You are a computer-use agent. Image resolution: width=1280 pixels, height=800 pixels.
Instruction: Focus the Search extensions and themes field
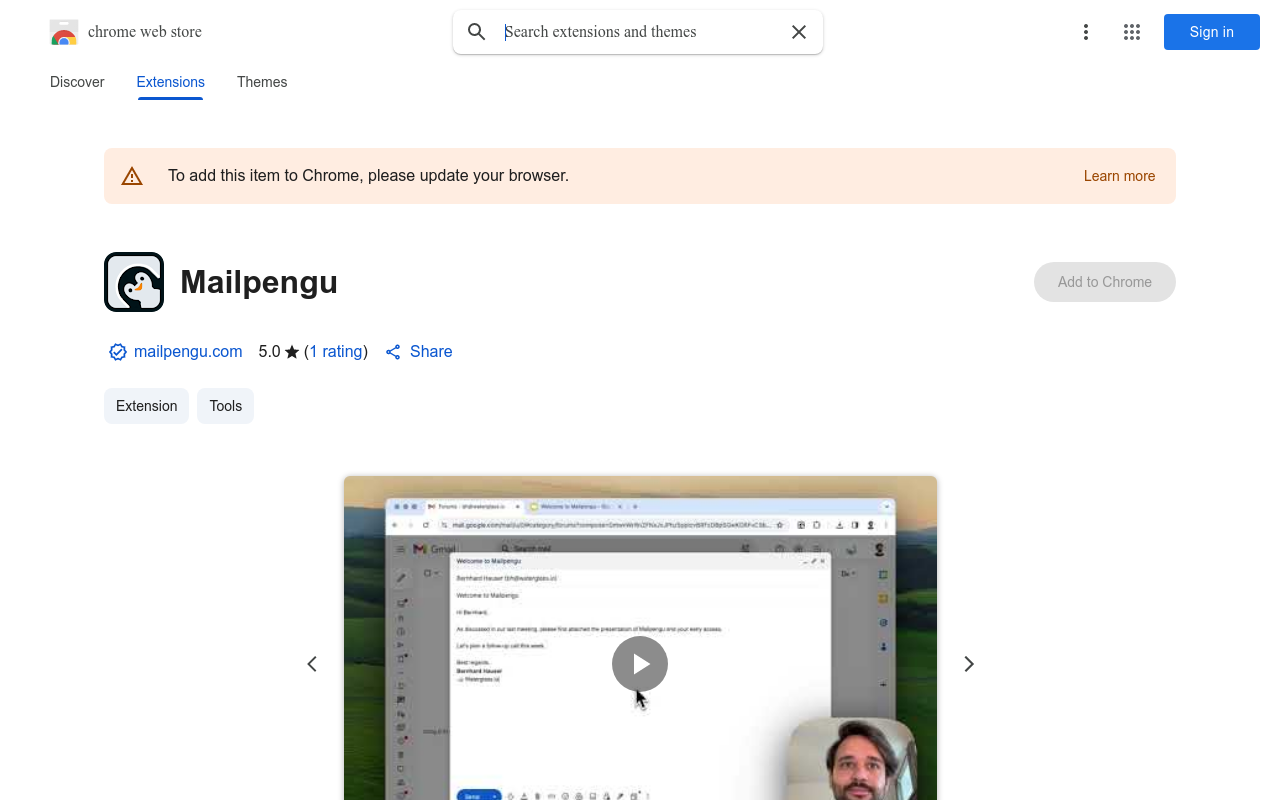(640, 32)
